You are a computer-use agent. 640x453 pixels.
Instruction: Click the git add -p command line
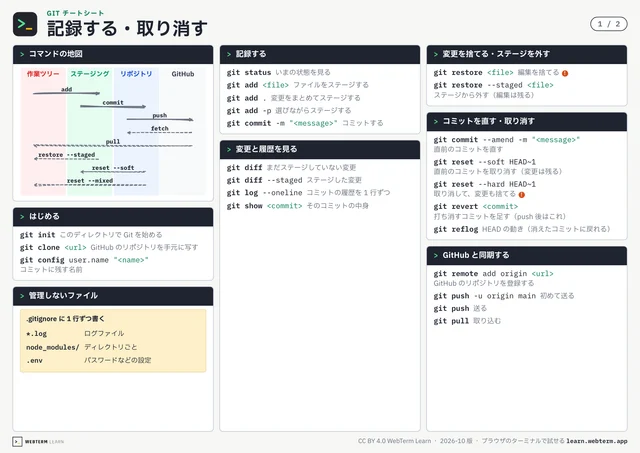pyautogui.click(x=289, y=111)
